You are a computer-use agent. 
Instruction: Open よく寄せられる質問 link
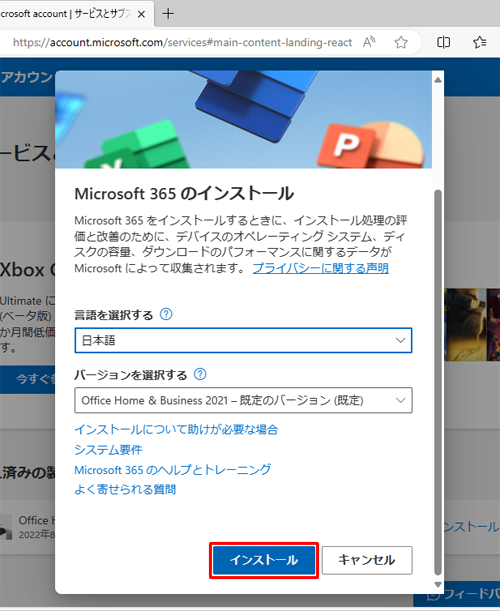[125, 489]
